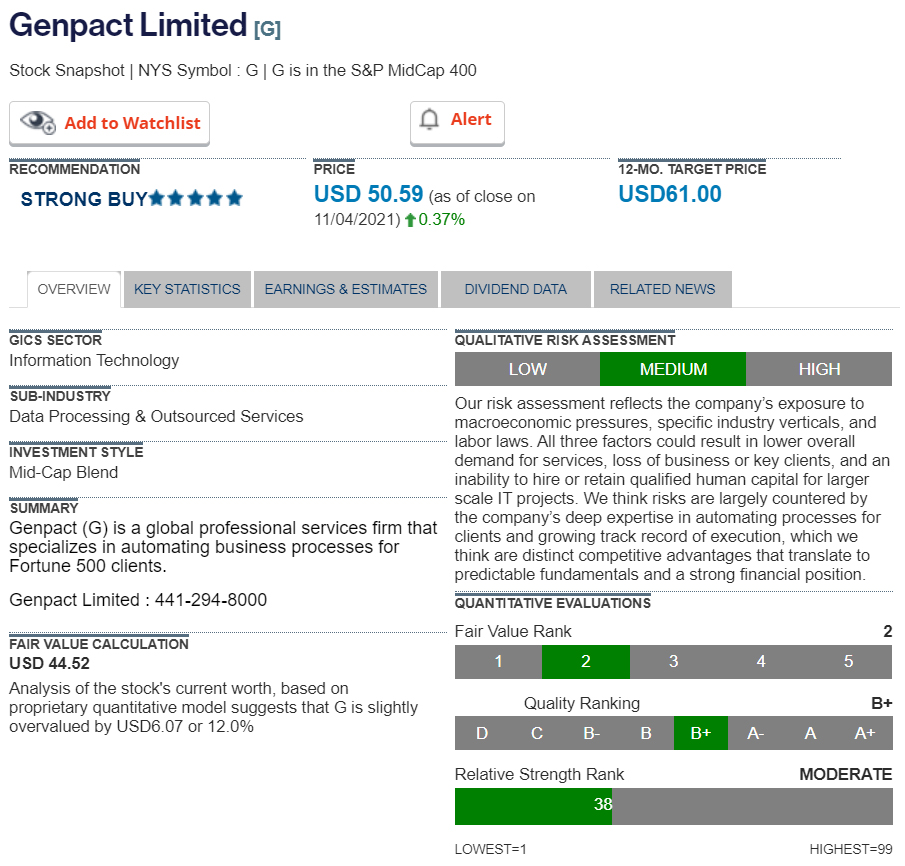Click the five star rating icons
Image resolution: width=905 pixels, height=866 pixels.
(196, 198)
